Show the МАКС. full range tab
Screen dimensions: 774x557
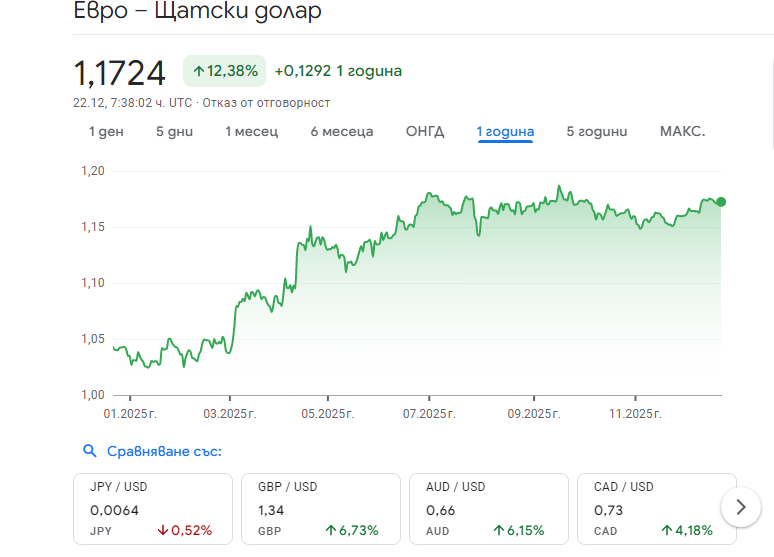pos(683,131)
